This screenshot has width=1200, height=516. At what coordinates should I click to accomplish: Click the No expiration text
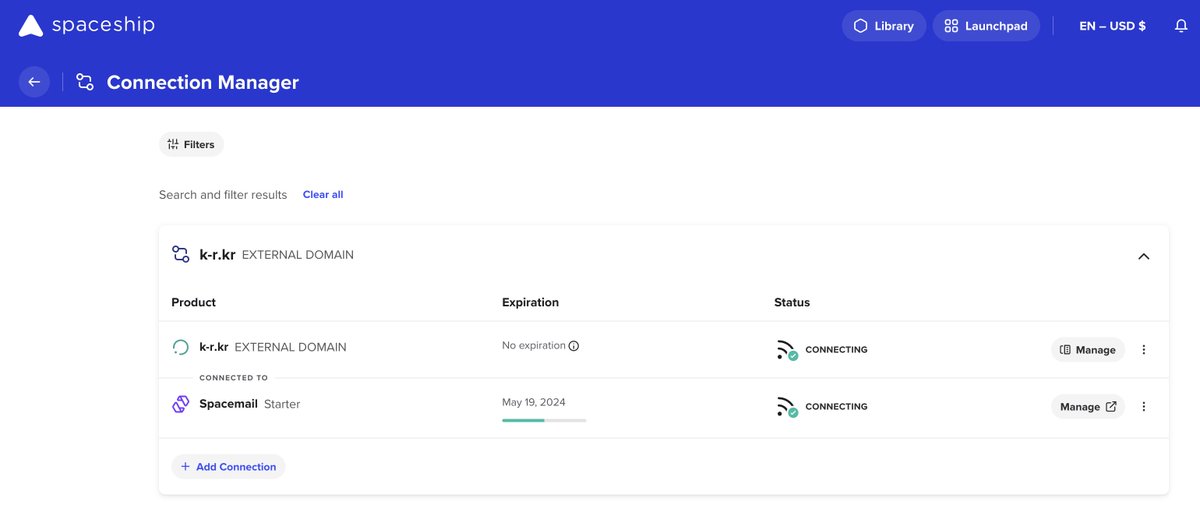coord(534,346)
